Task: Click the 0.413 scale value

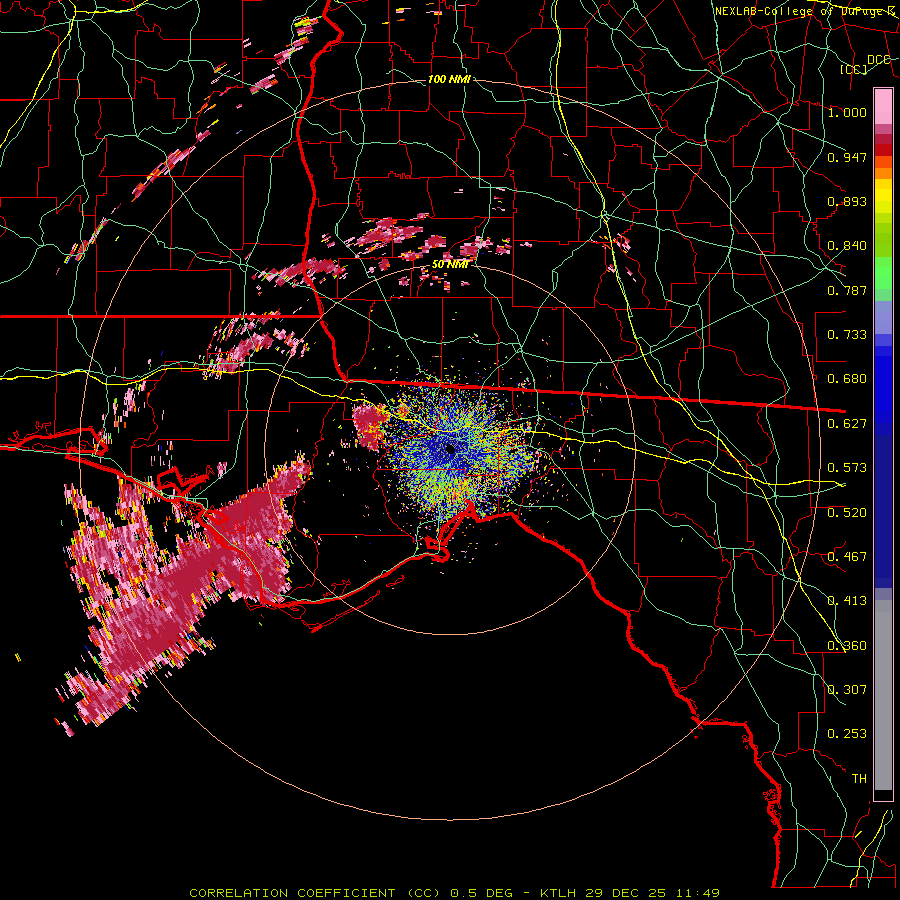Action: point(847,600)
